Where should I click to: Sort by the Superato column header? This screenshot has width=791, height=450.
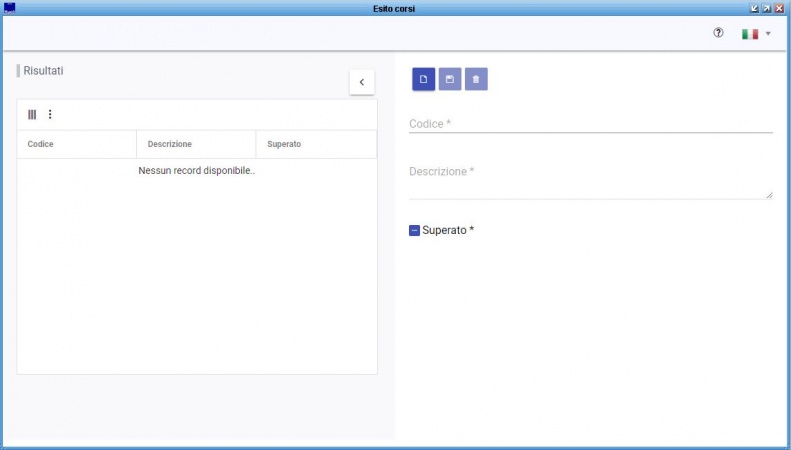click(316, 144)
